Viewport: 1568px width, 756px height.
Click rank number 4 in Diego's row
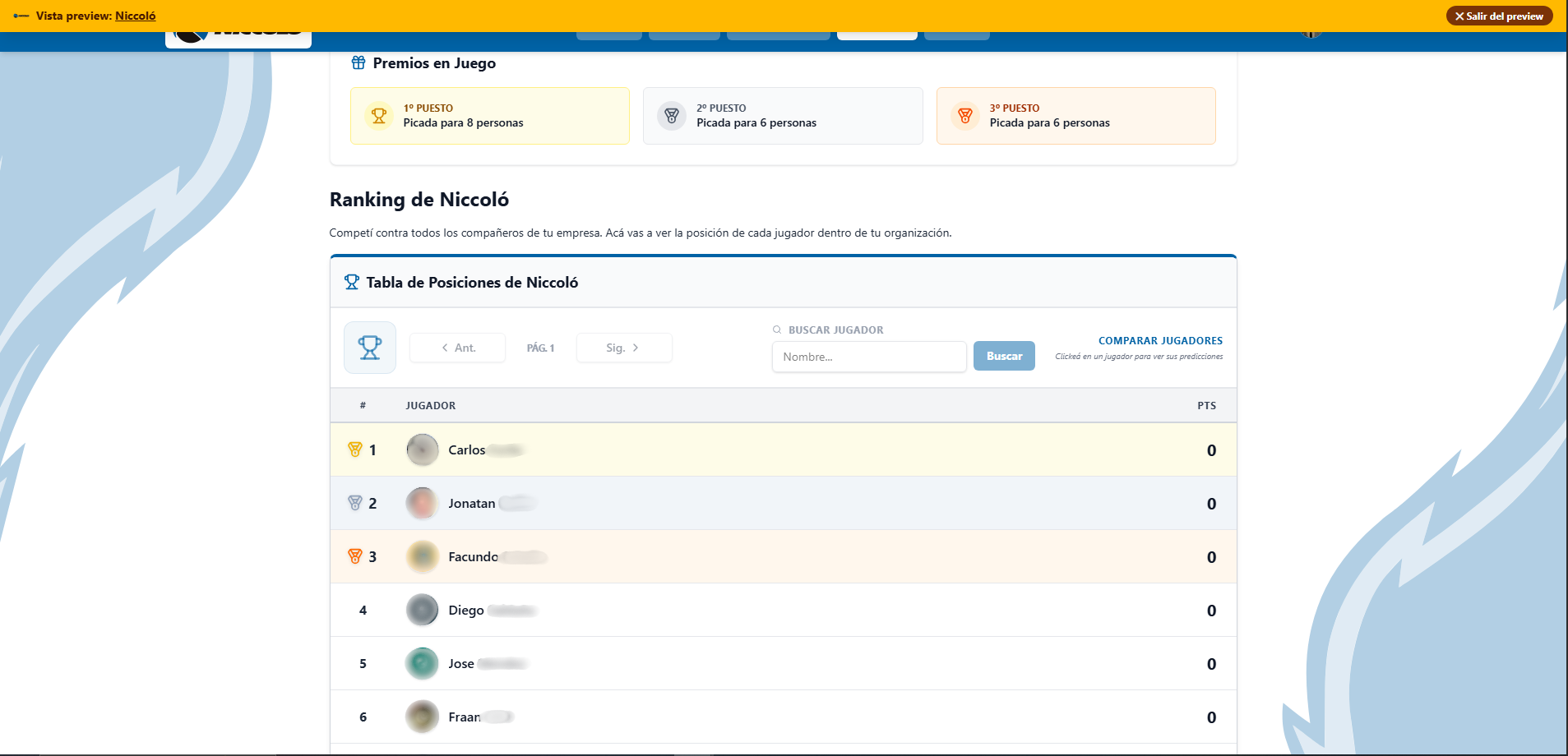(363, 610)
